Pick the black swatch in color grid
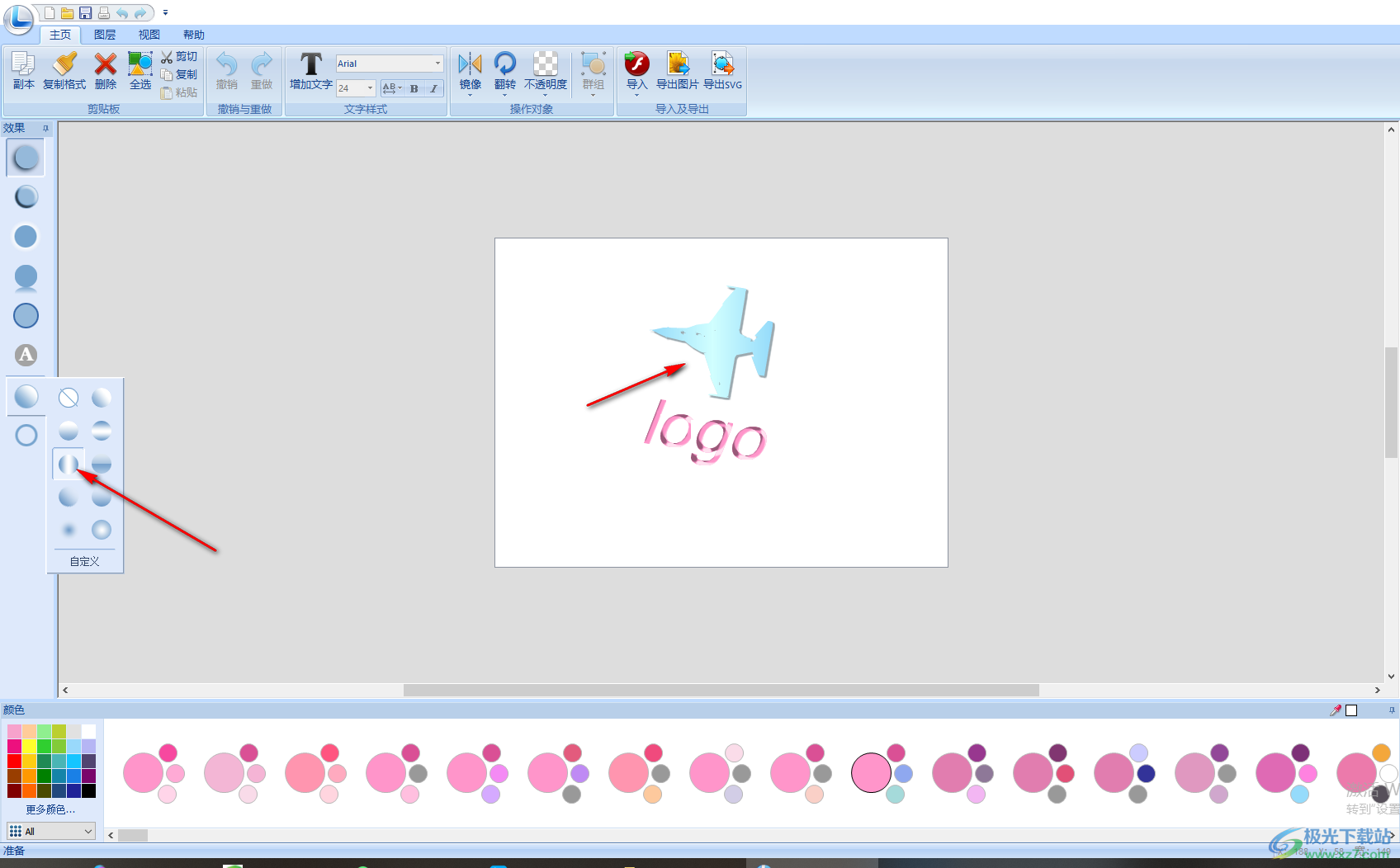Viewport: 1400px width, 868px height. [88, 790]
